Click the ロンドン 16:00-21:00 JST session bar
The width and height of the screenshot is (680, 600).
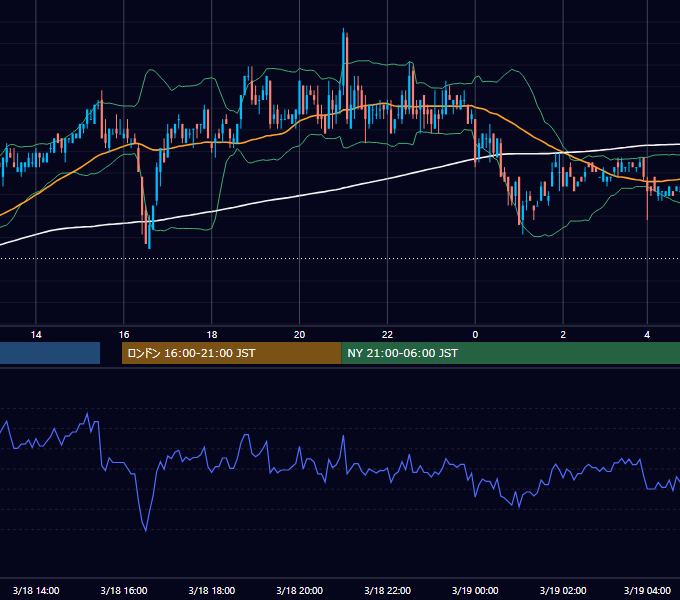[232, 353]
